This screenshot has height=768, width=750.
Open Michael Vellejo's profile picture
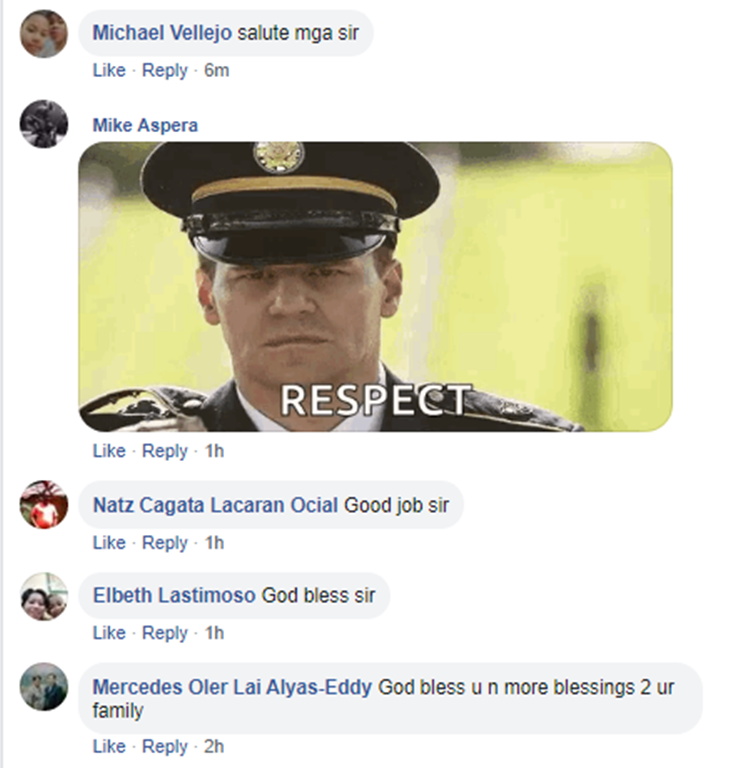click(x=44, y=34)
